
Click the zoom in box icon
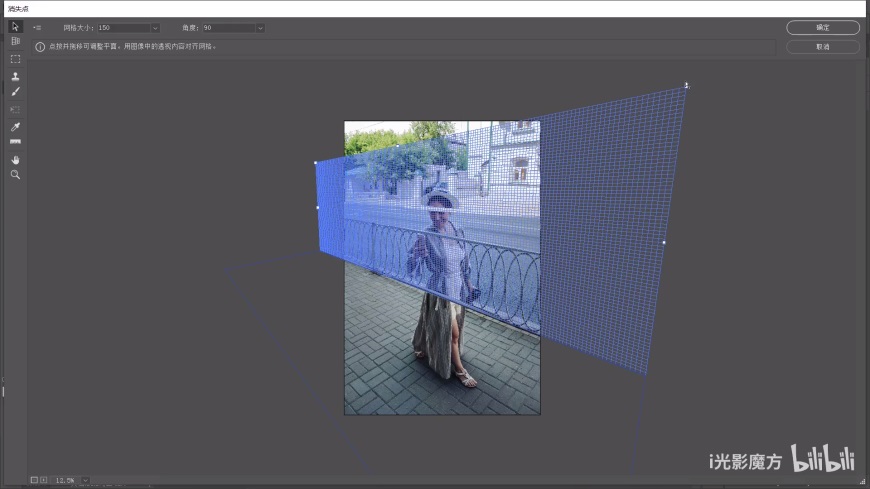43,480
